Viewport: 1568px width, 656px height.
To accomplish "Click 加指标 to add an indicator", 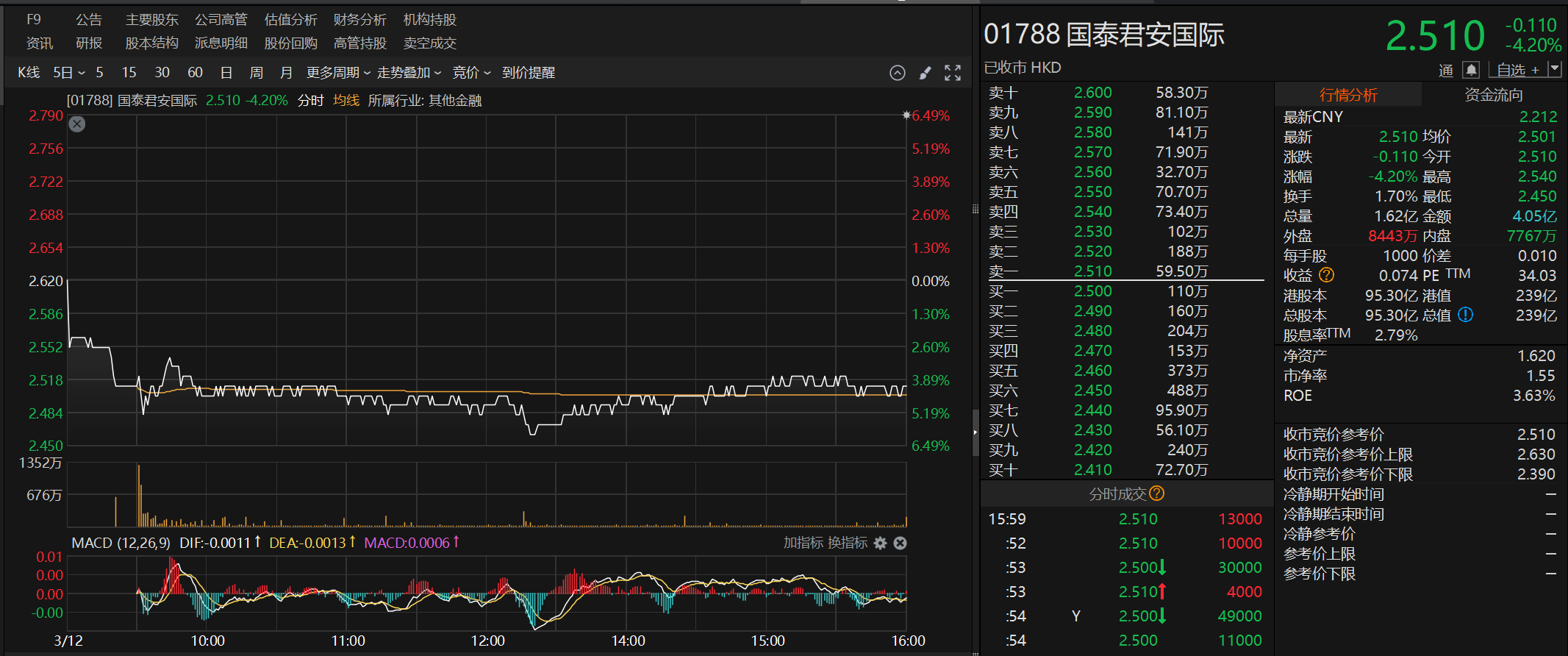I will tap(803, 543).
